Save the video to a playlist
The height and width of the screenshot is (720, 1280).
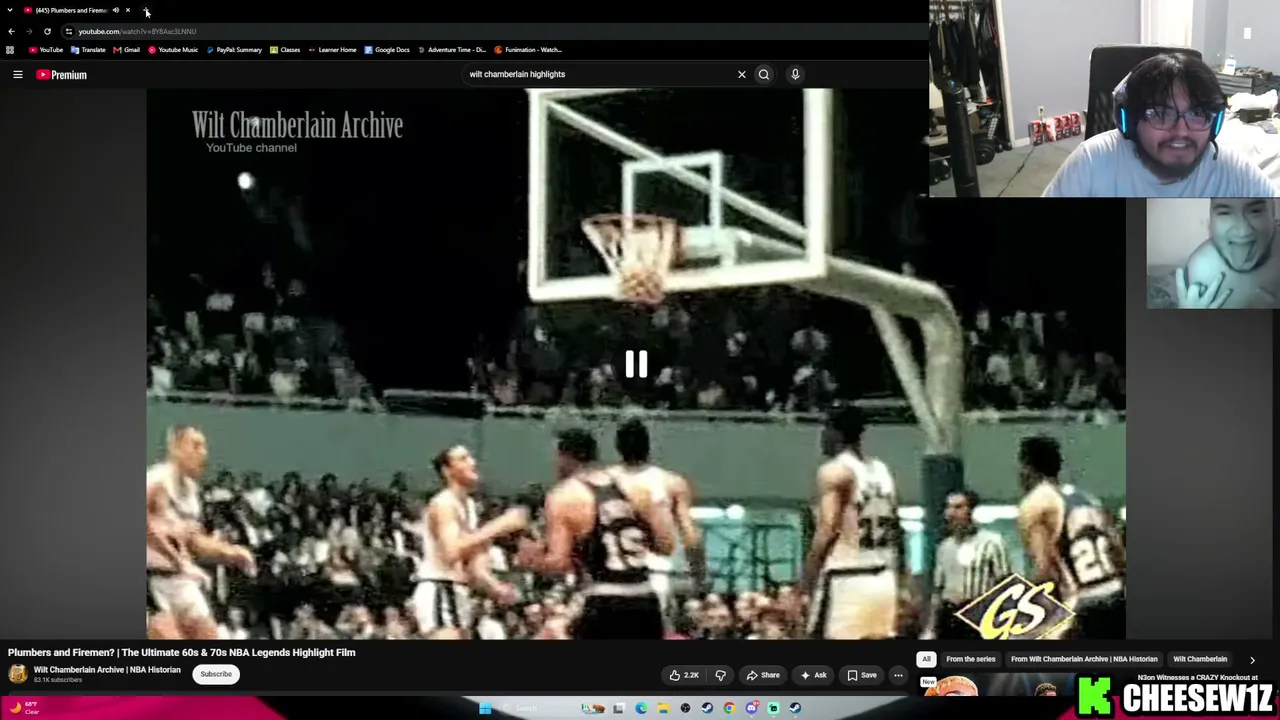click(862, 675)
